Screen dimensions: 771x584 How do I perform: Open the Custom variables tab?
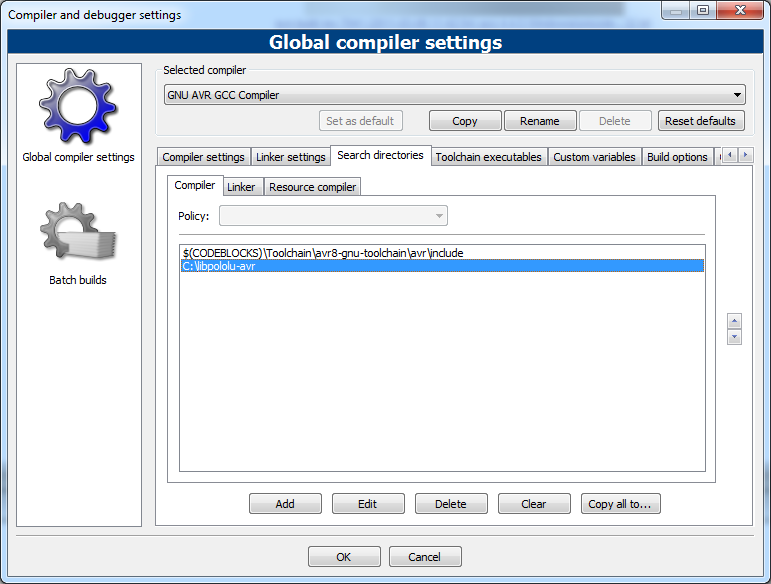pos(594,157)
